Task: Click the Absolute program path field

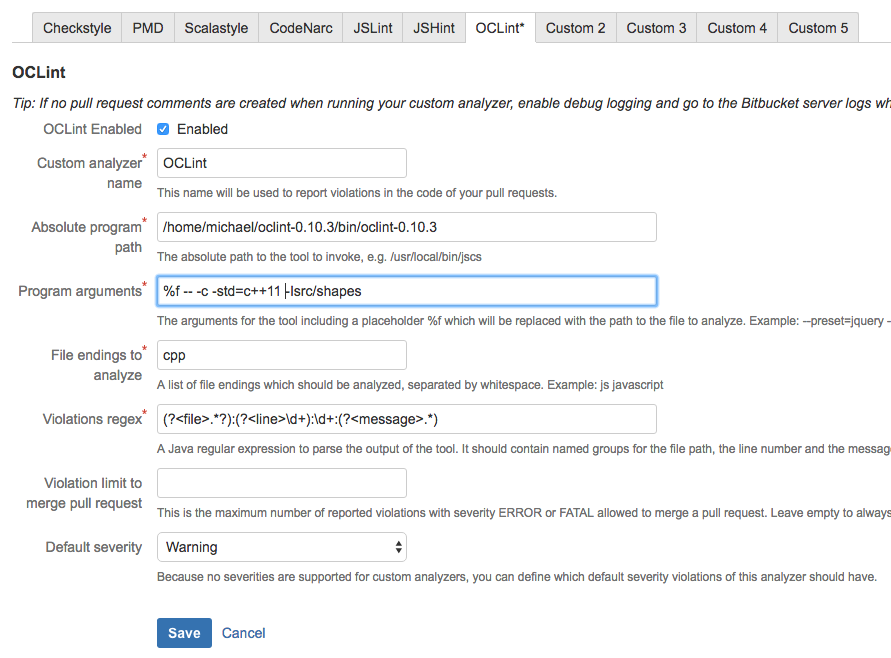Action: (406, 227)
